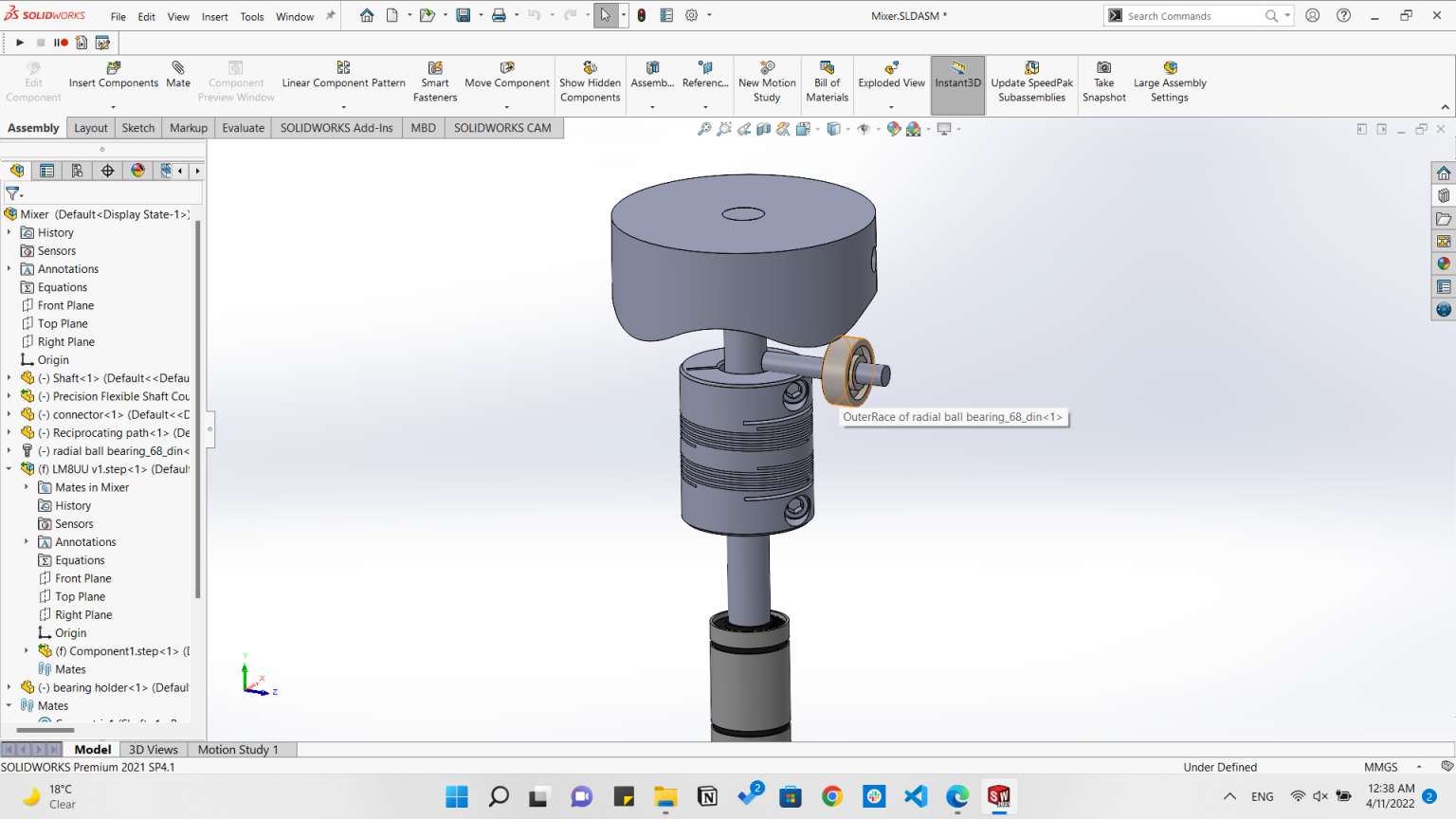
Task: Expand the top-level History node
Action: pos(9,232)
